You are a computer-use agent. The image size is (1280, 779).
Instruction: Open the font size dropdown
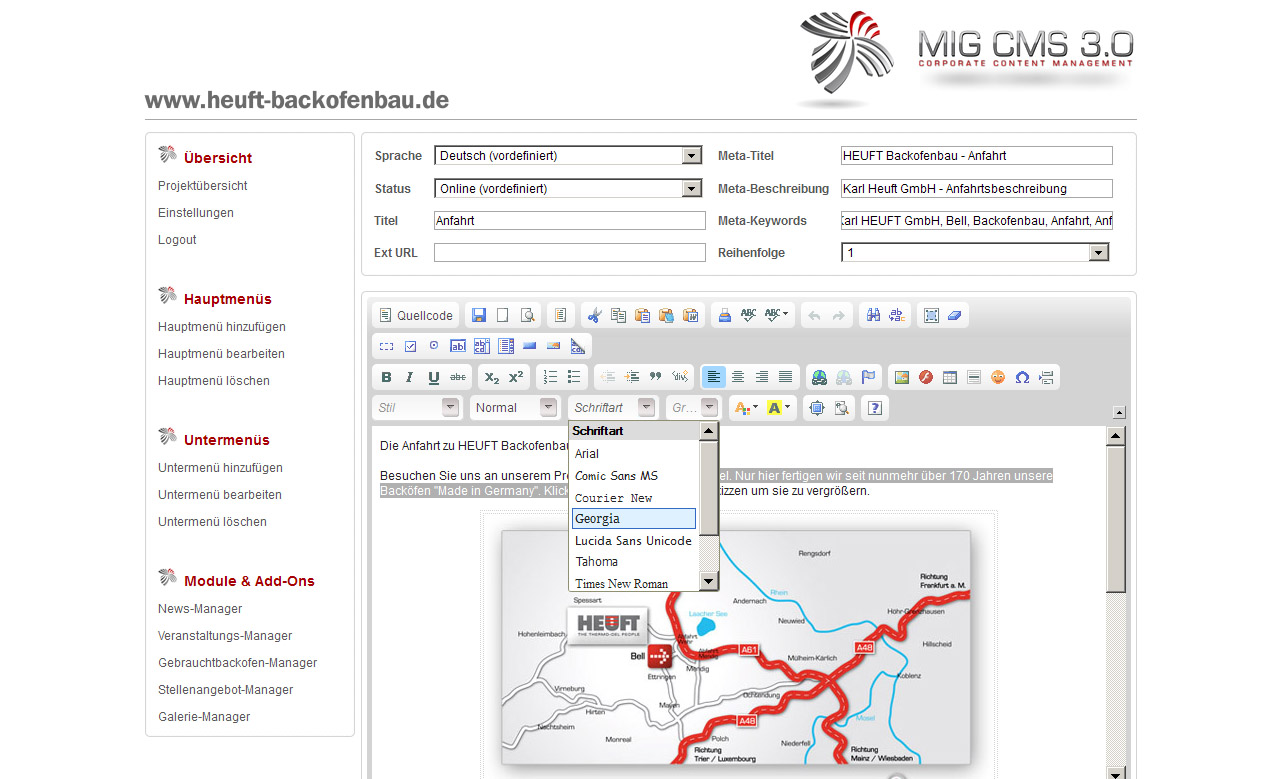pos(693,408)
